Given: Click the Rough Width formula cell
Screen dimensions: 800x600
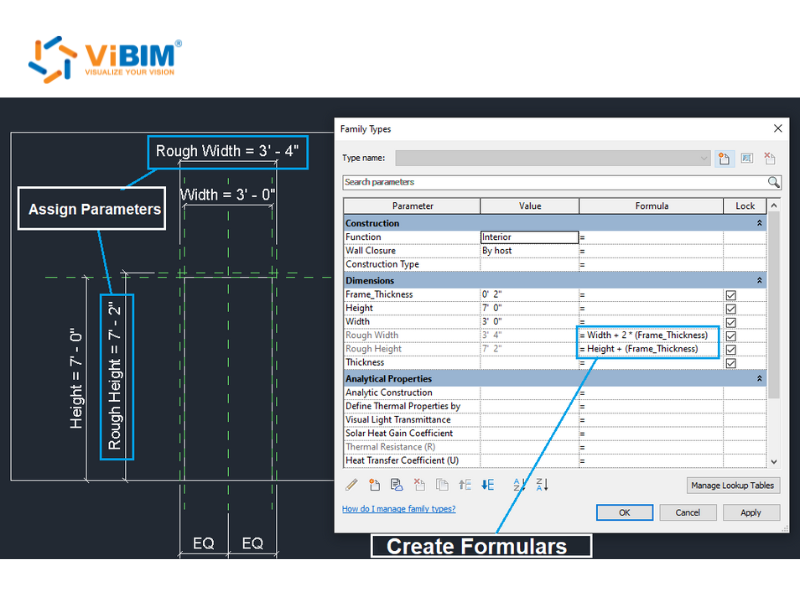Looking at the screenshot, I should coord(651,335).
